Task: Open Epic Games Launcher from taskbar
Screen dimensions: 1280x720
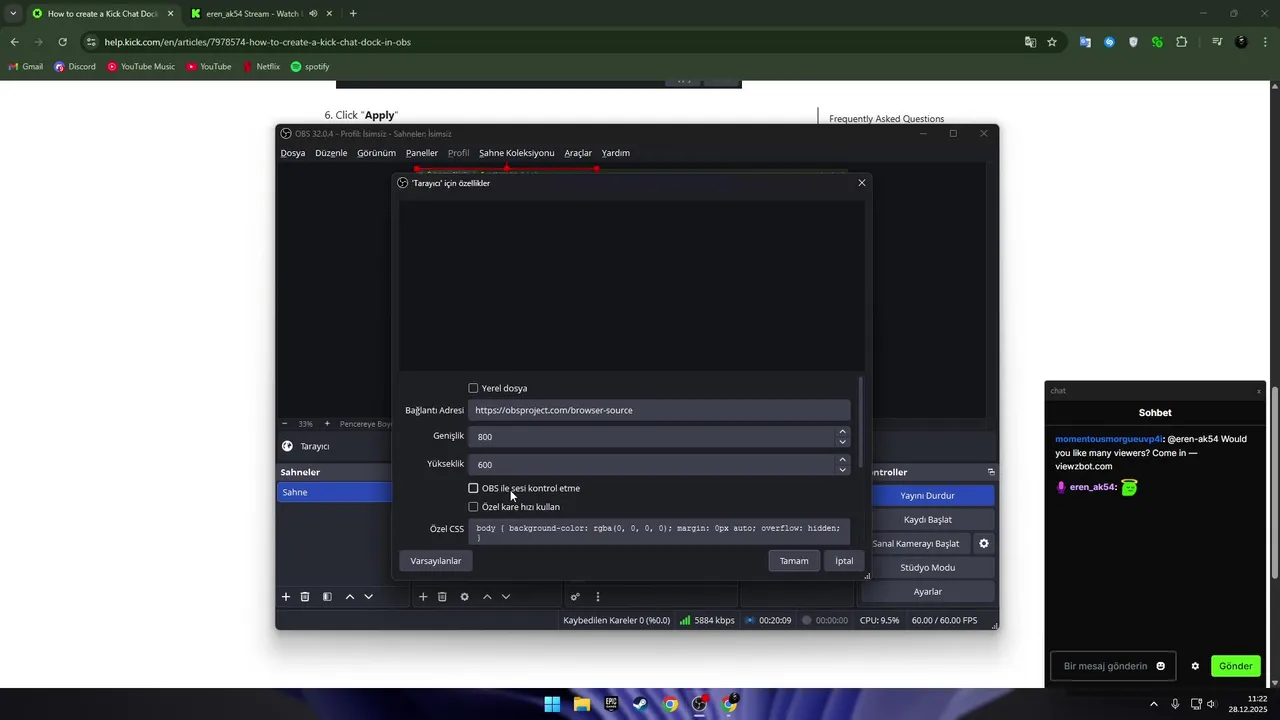Action: coord(611,704)
